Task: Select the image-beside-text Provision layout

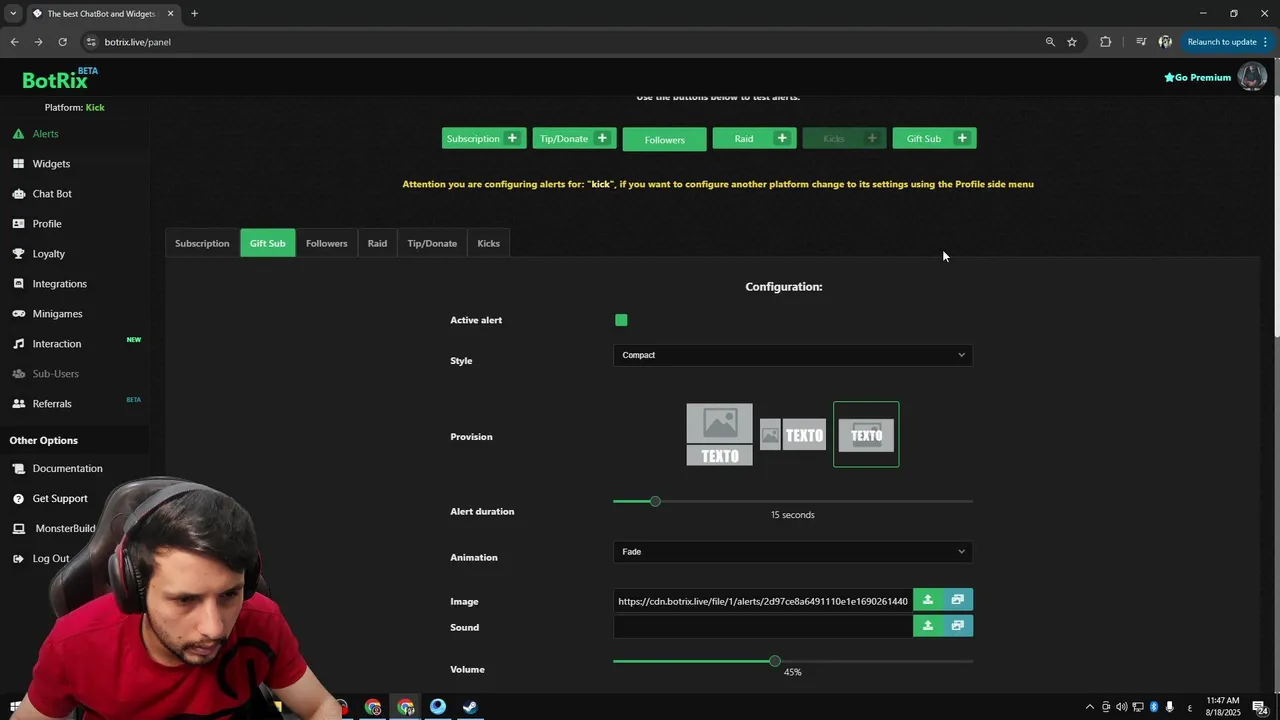Action: tap(793, 435)
